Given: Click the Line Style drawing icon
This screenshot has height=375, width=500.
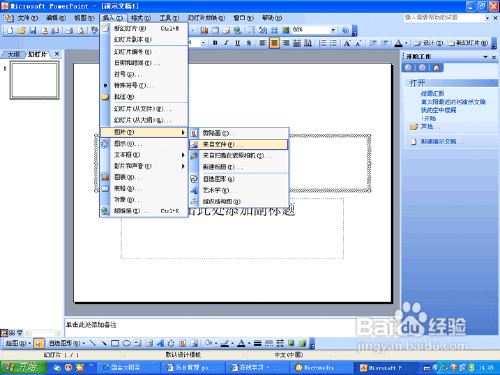Looking at the screenshot, I should coord(257,343).
